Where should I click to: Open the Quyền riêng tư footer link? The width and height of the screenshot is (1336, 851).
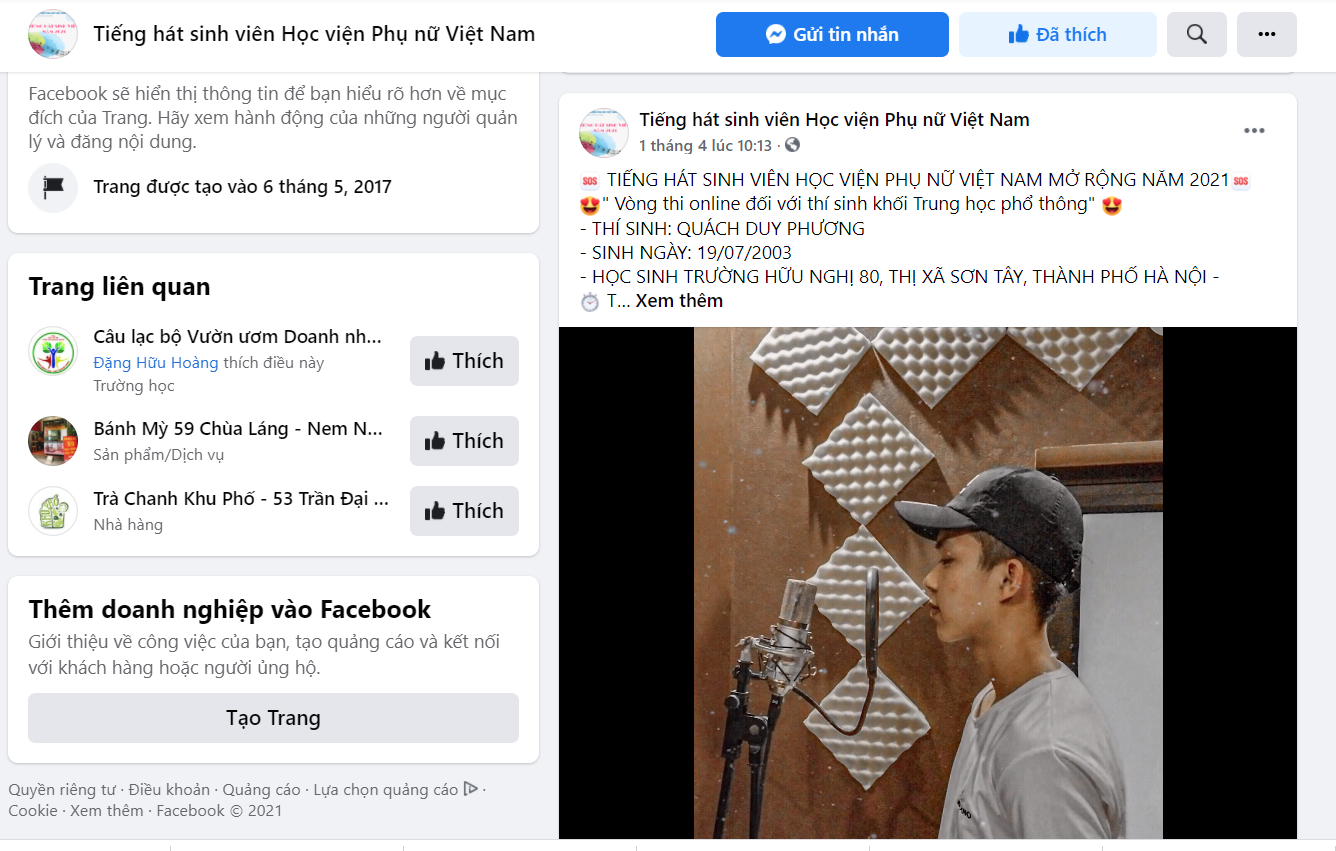point(62,790)
